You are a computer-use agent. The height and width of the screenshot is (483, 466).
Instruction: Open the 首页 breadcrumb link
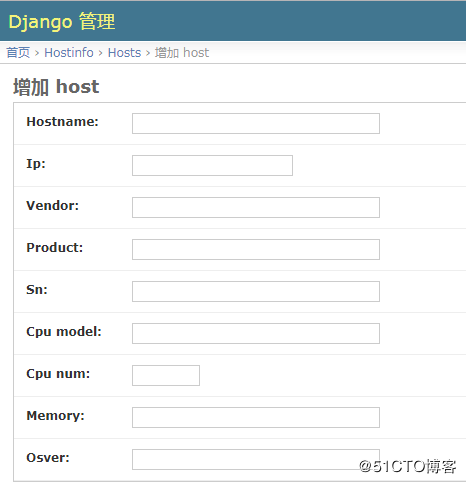click(18, 53)
